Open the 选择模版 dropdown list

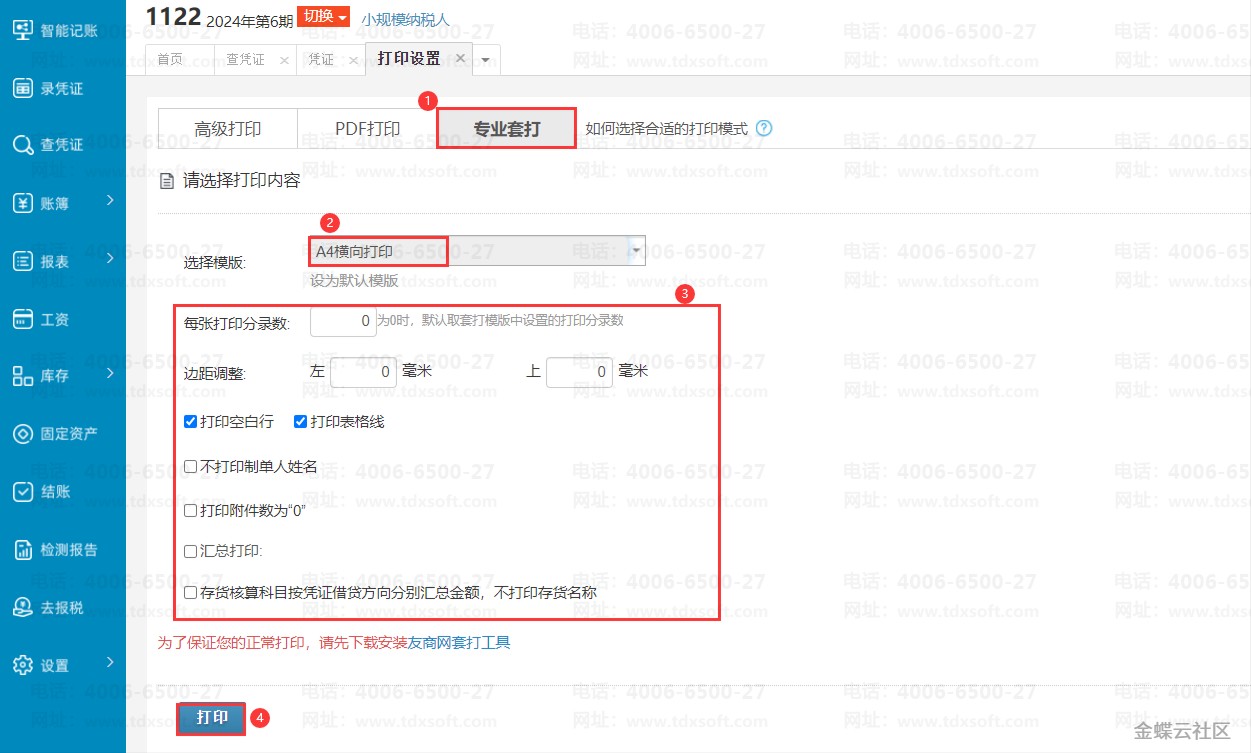634,251
